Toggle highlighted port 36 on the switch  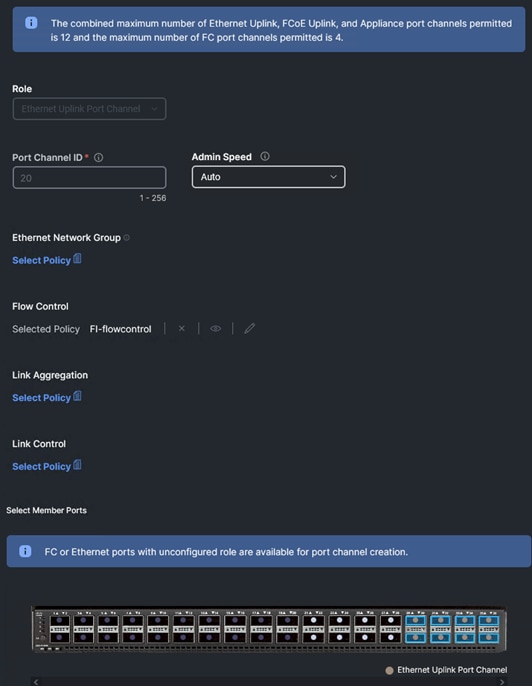pyautogui.click(x=489, y=637)
